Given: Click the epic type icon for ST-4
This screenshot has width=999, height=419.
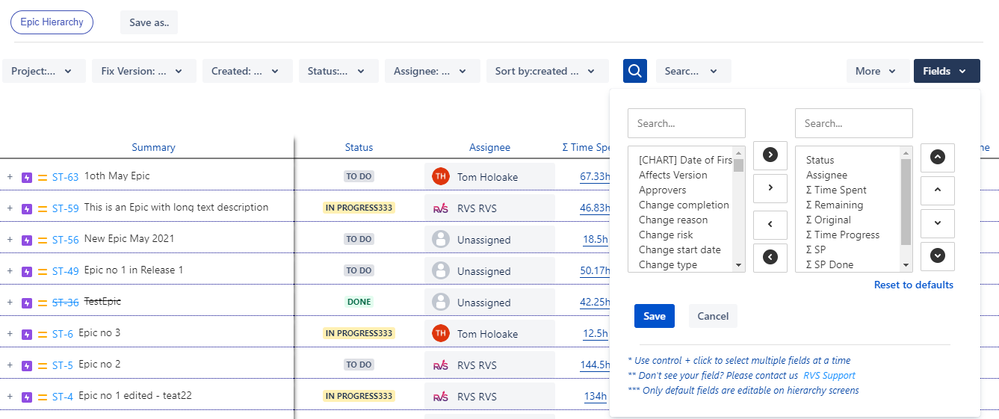Looking at the screenshot, I should (x=27, y=397).
